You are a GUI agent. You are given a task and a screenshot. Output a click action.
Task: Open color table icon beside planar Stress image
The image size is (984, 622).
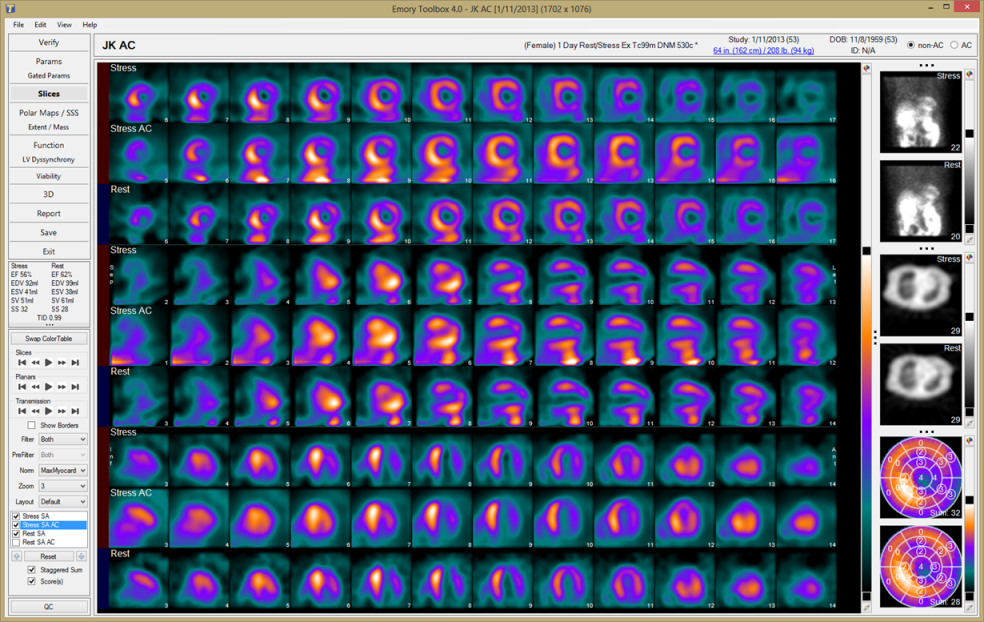(969, 75)
